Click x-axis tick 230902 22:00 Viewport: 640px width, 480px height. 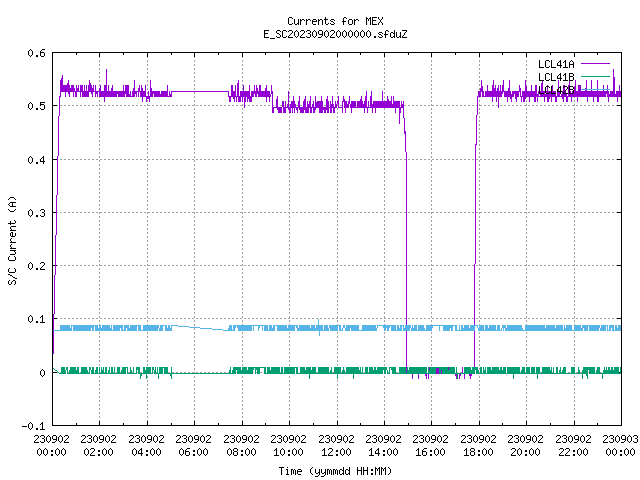tap(573, 445)
